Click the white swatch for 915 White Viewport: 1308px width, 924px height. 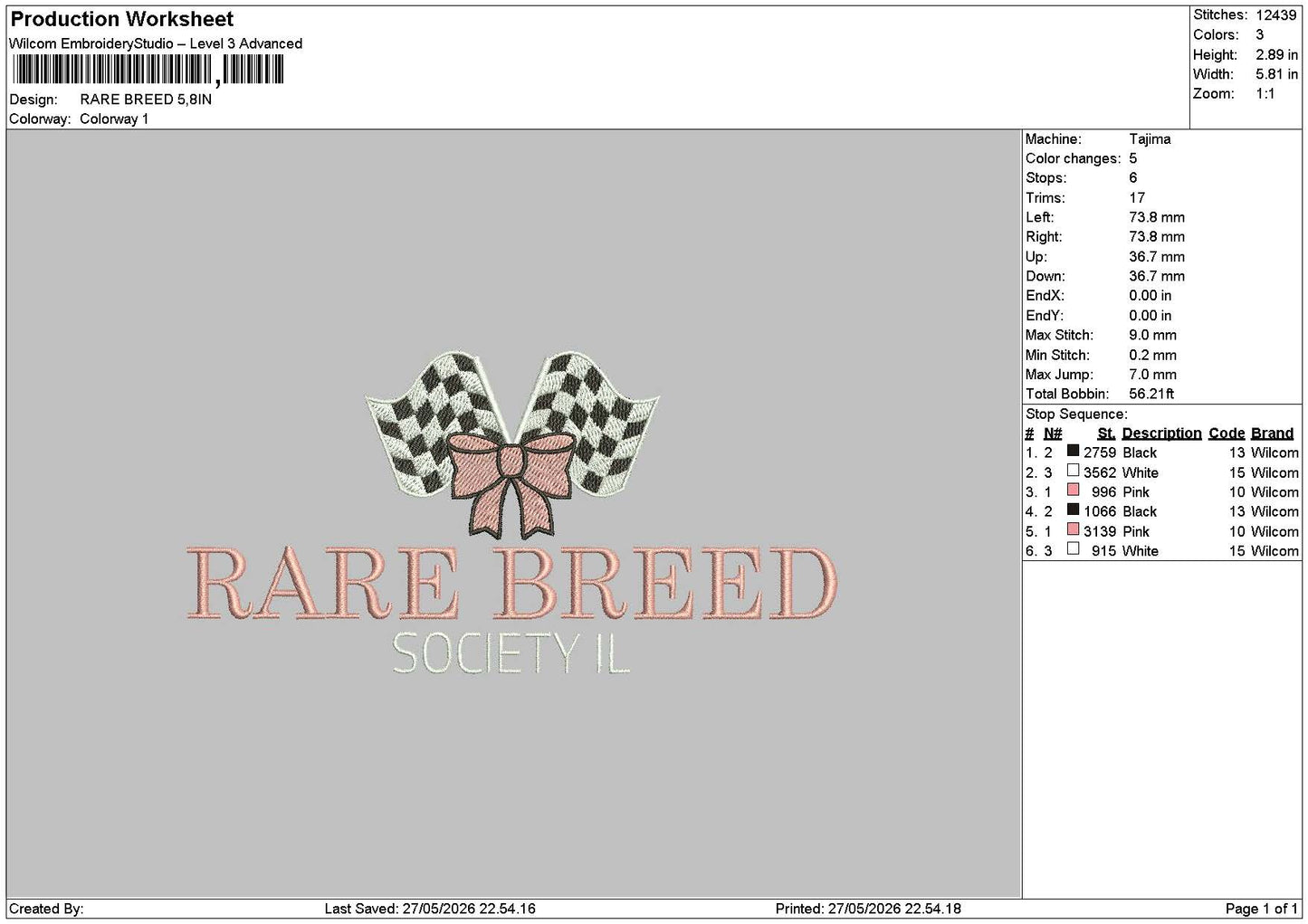coord(1073,548)
